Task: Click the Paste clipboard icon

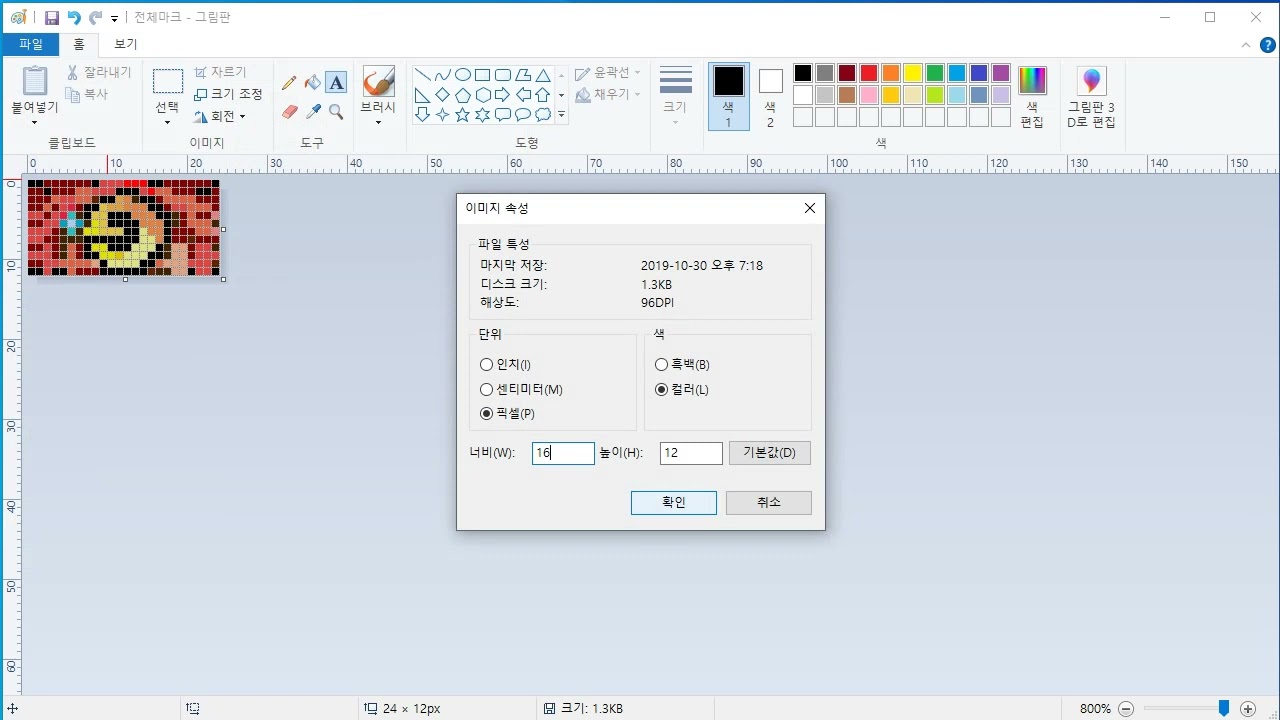Action: 35,81
